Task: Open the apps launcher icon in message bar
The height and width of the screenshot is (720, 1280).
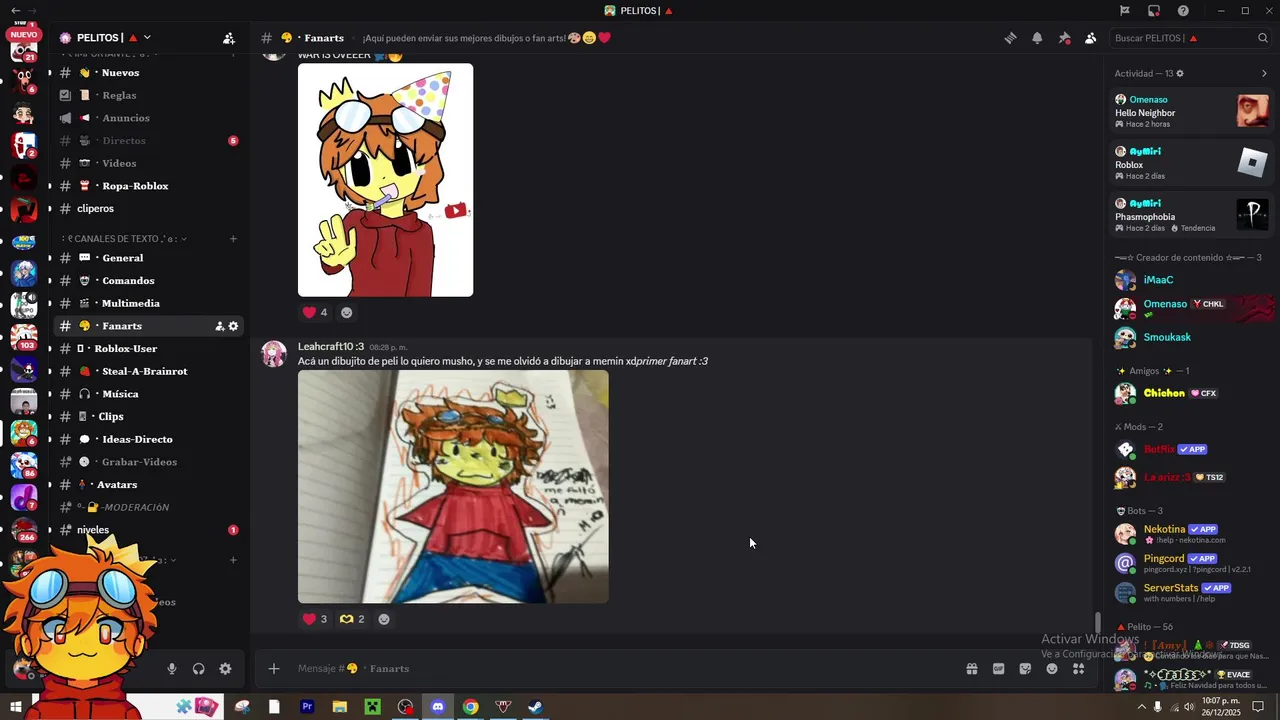Action: [1078, 669]
